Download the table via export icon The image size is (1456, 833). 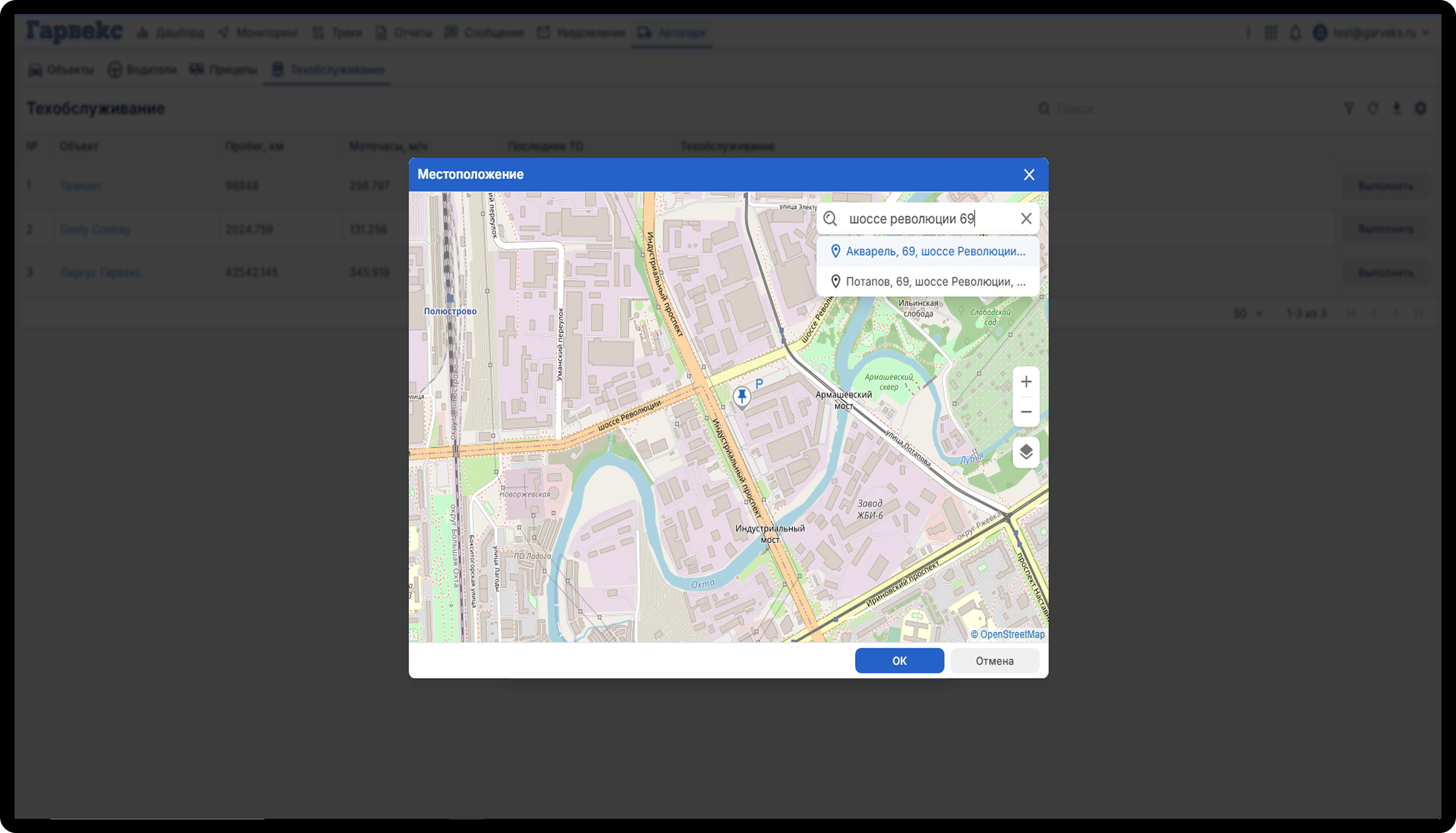[x=1397, y=108]
